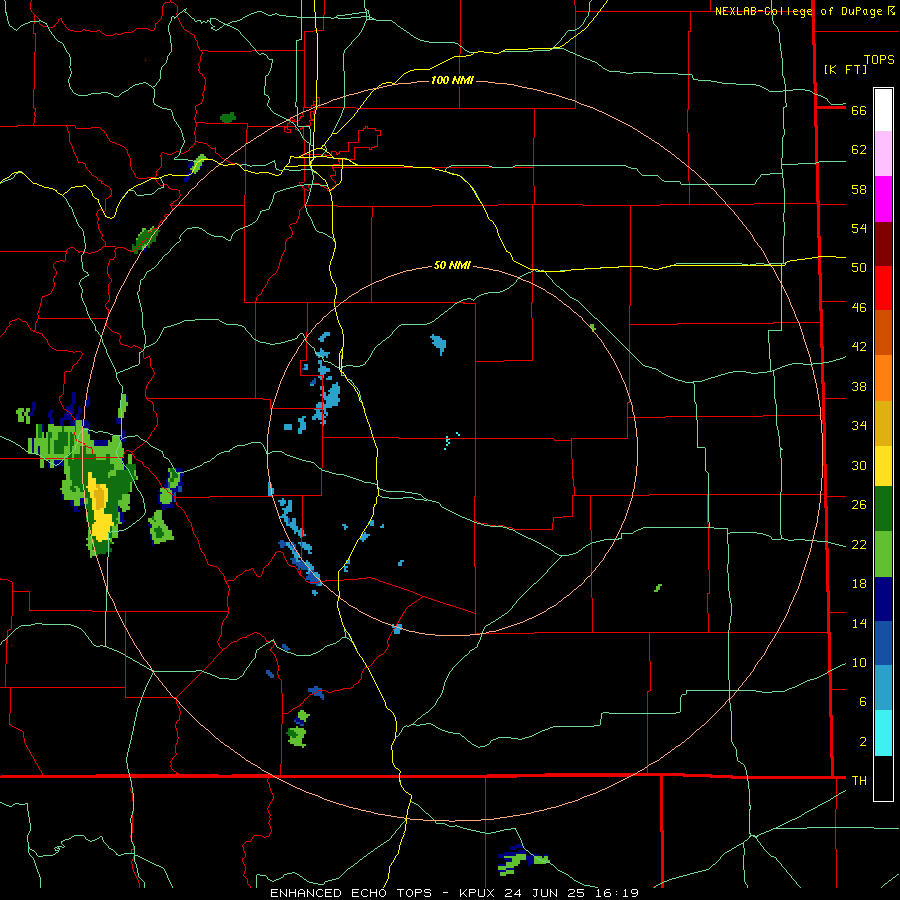Choose the dark green legend swatch
The height and width of the screenshot is (900, 900).
(x=883, y=509)
